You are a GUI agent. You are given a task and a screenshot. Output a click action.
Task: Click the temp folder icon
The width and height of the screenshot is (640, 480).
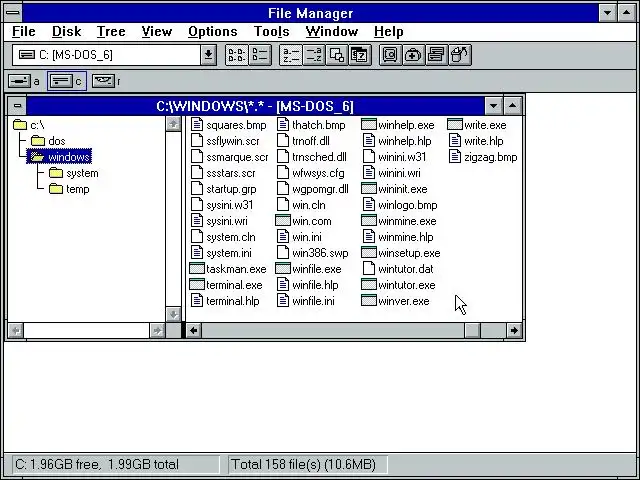[x=56, y=189]
